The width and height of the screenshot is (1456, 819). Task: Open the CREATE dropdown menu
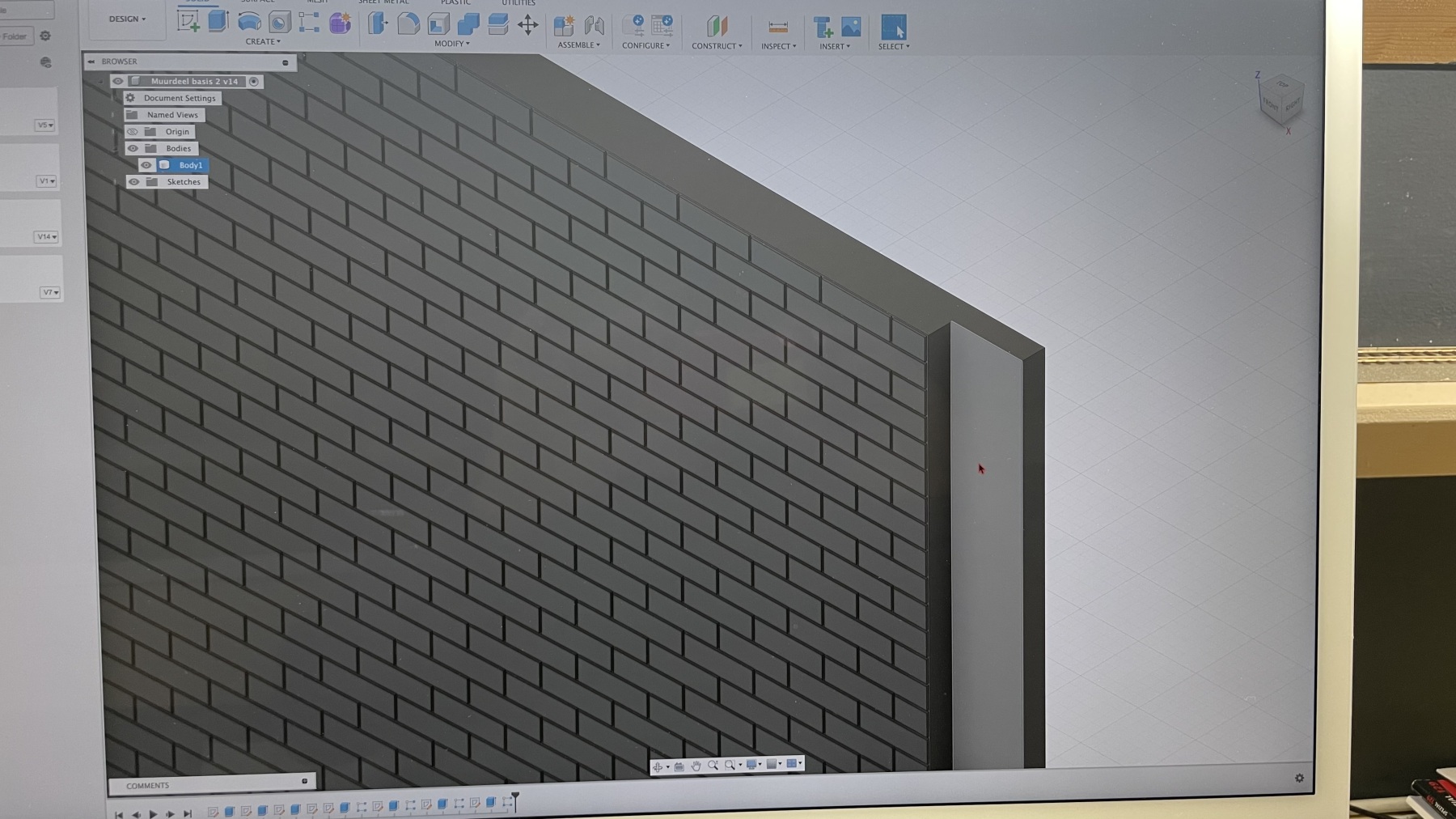point(263,41)
